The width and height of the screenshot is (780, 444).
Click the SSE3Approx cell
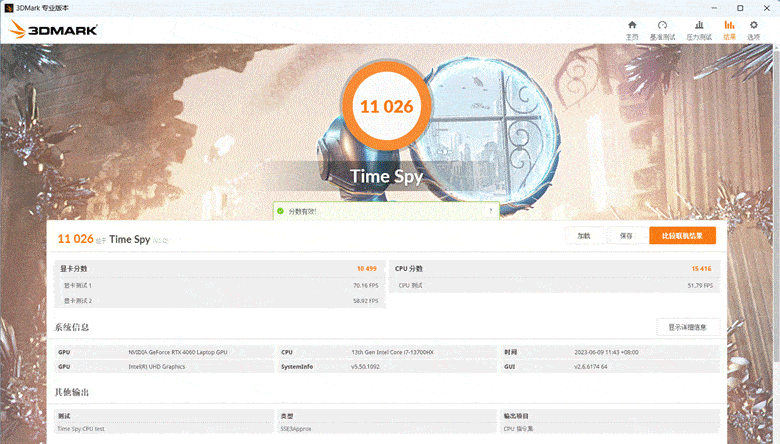[x=295, y=429]
